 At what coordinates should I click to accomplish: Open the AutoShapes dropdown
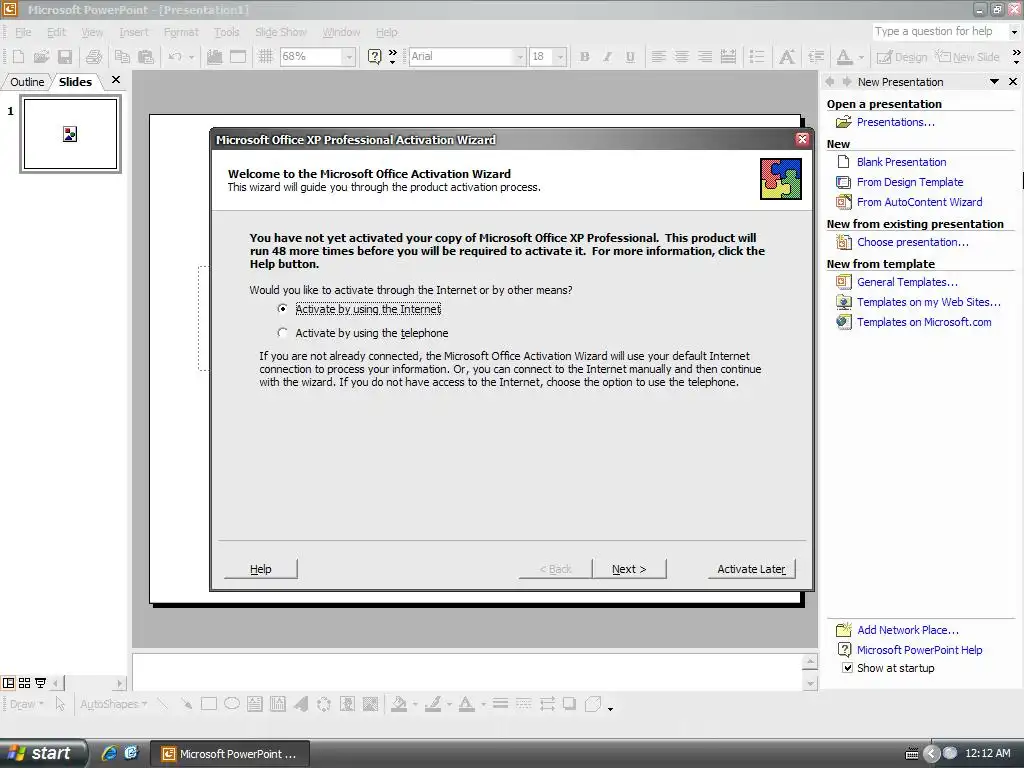coord(114,704)
